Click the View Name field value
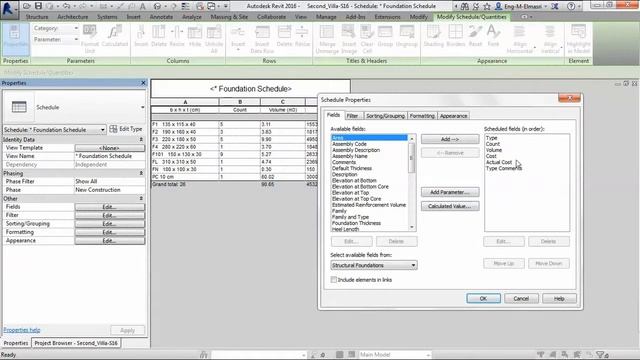Screen dimensions: 640x360 click(x=109, y=156)
